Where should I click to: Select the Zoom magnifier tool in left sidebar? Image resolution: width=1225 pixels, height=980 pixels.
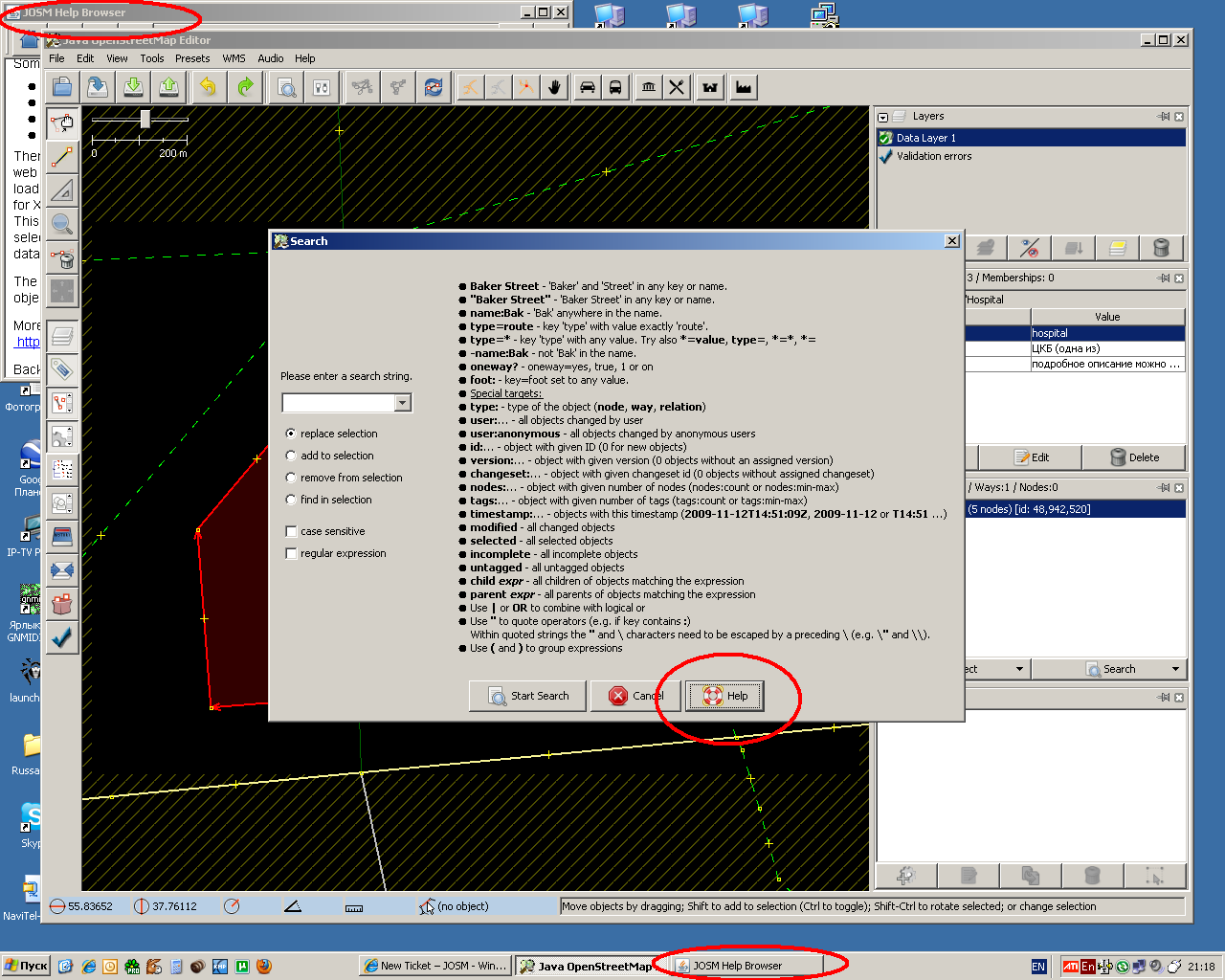click(x=62, y=224)
